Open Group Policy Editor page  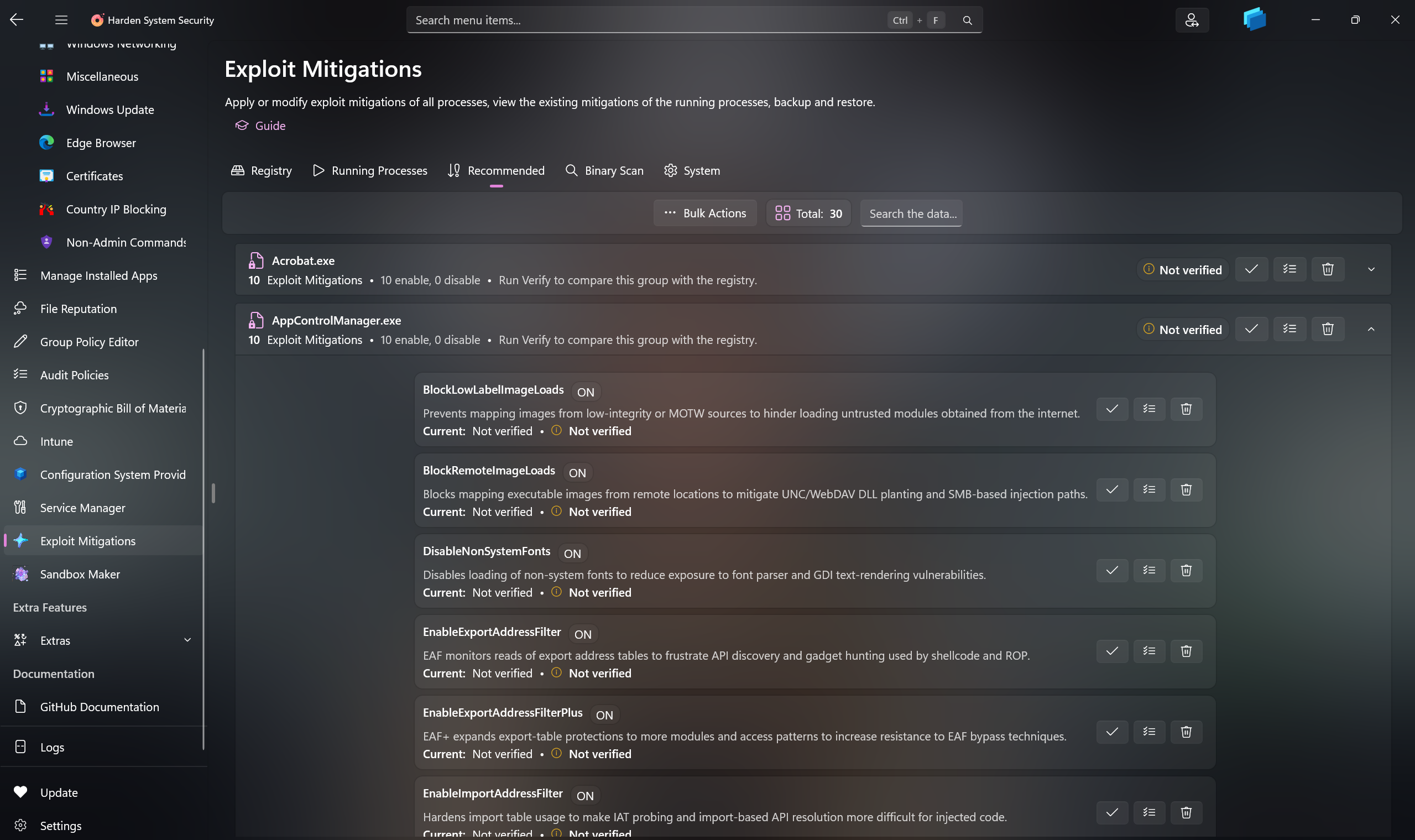(x=103, y=342)
